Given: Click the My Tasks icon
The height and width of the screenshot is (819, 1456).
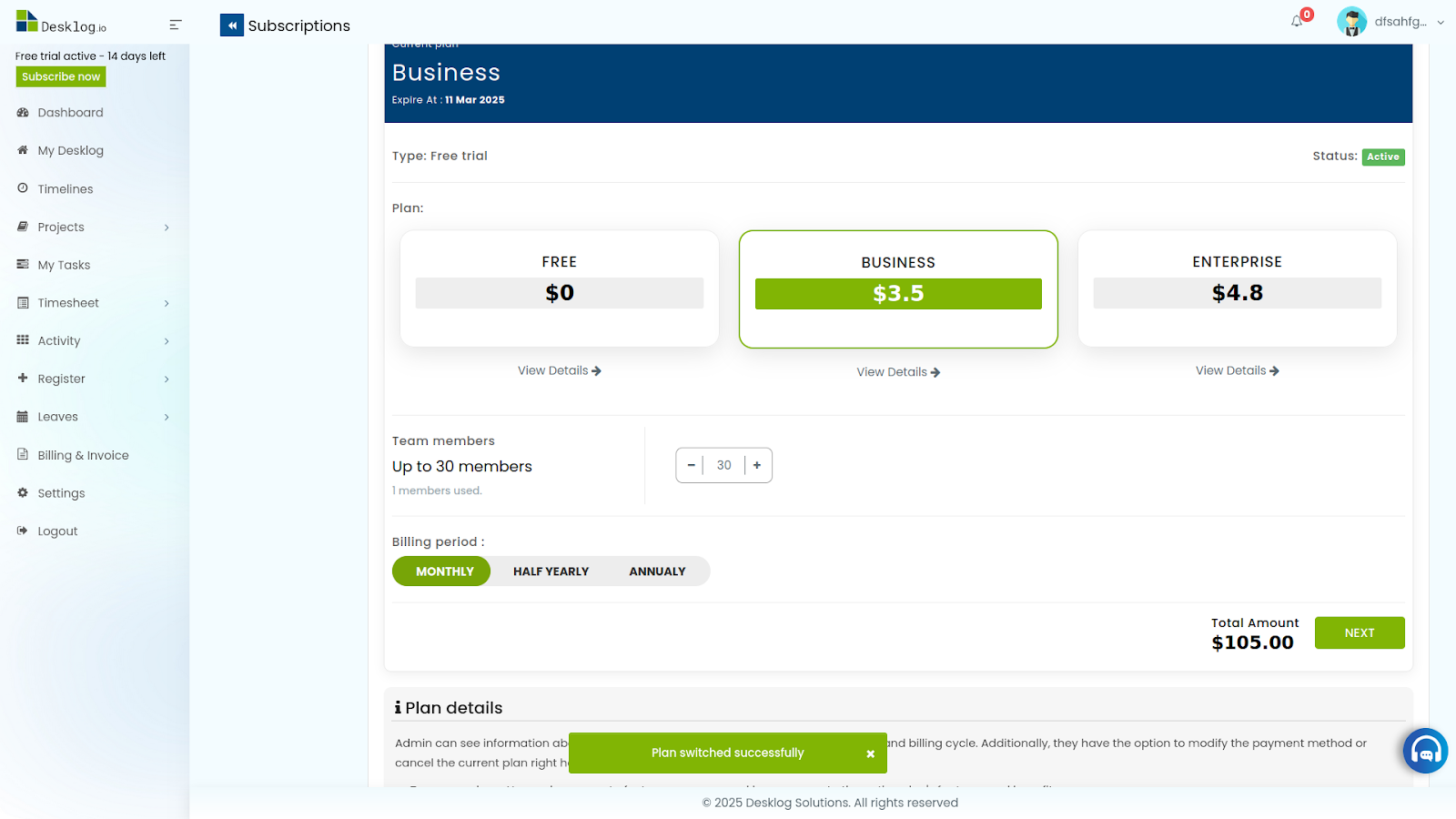Looking at the screenshot, I should point(23,265).
